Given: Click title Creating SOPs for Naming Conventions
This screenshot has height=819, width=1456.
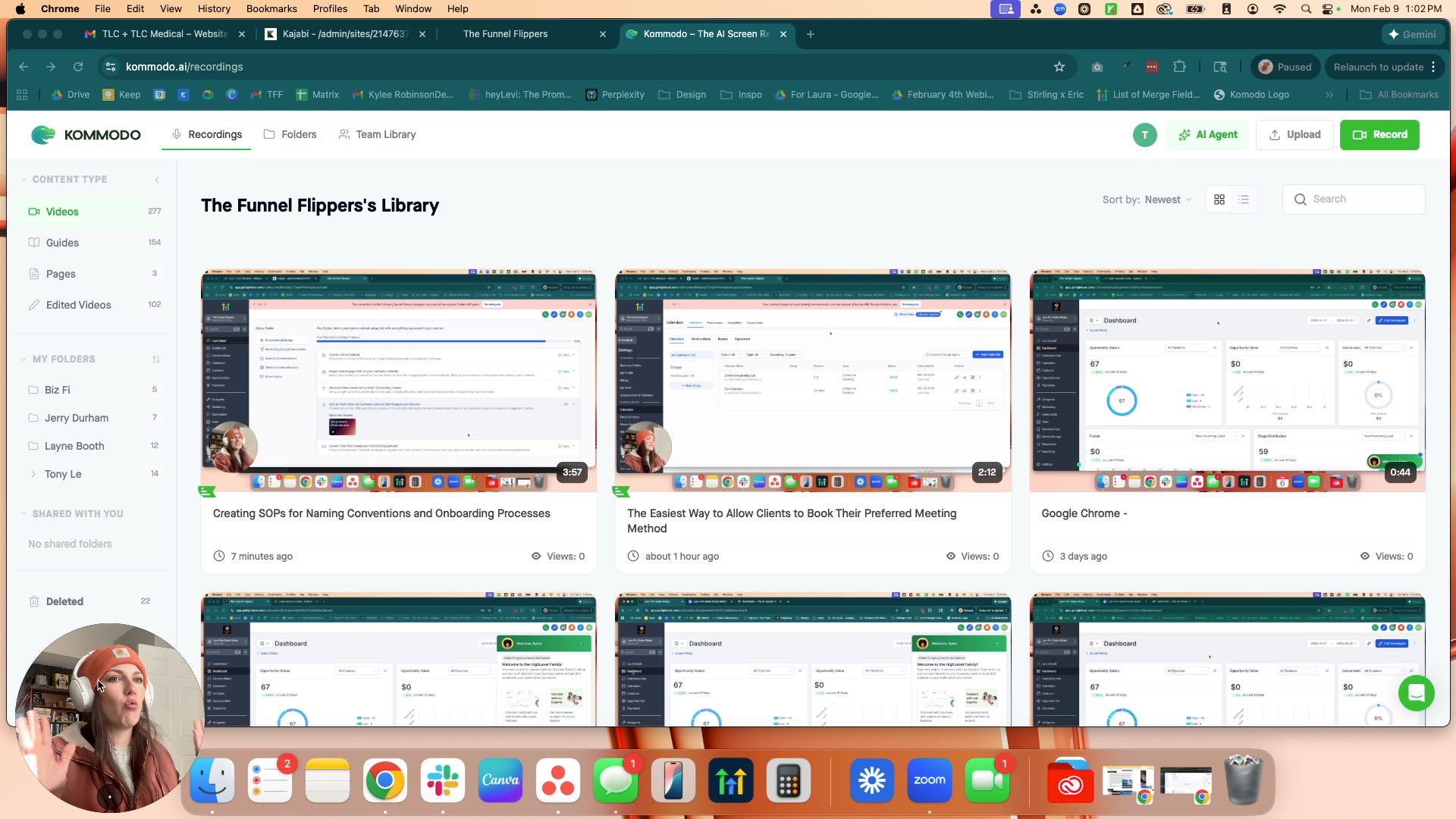Looking at the screenshot, I should pyautogui.click(x=381, y=513).
